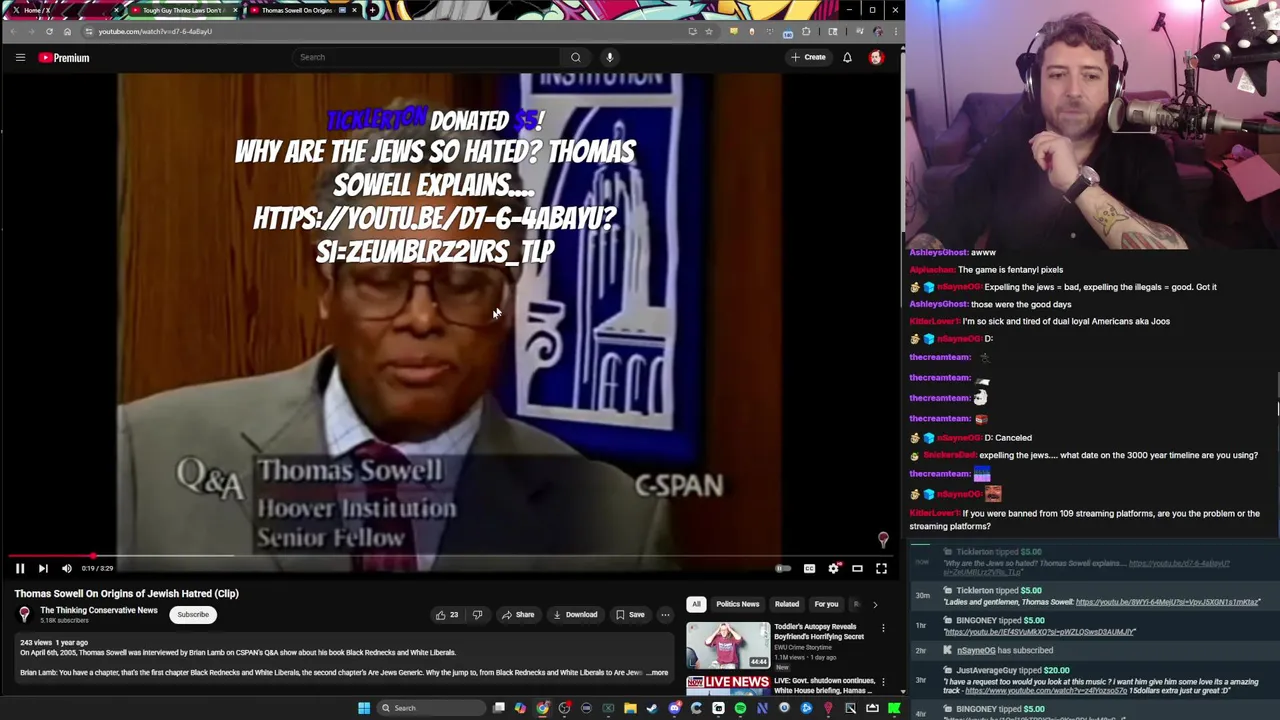Image resolution: width=1280 pixels, height=720 pixels.
Task: Click the YouTube page scrollbar down arrow
Action: 902,692
